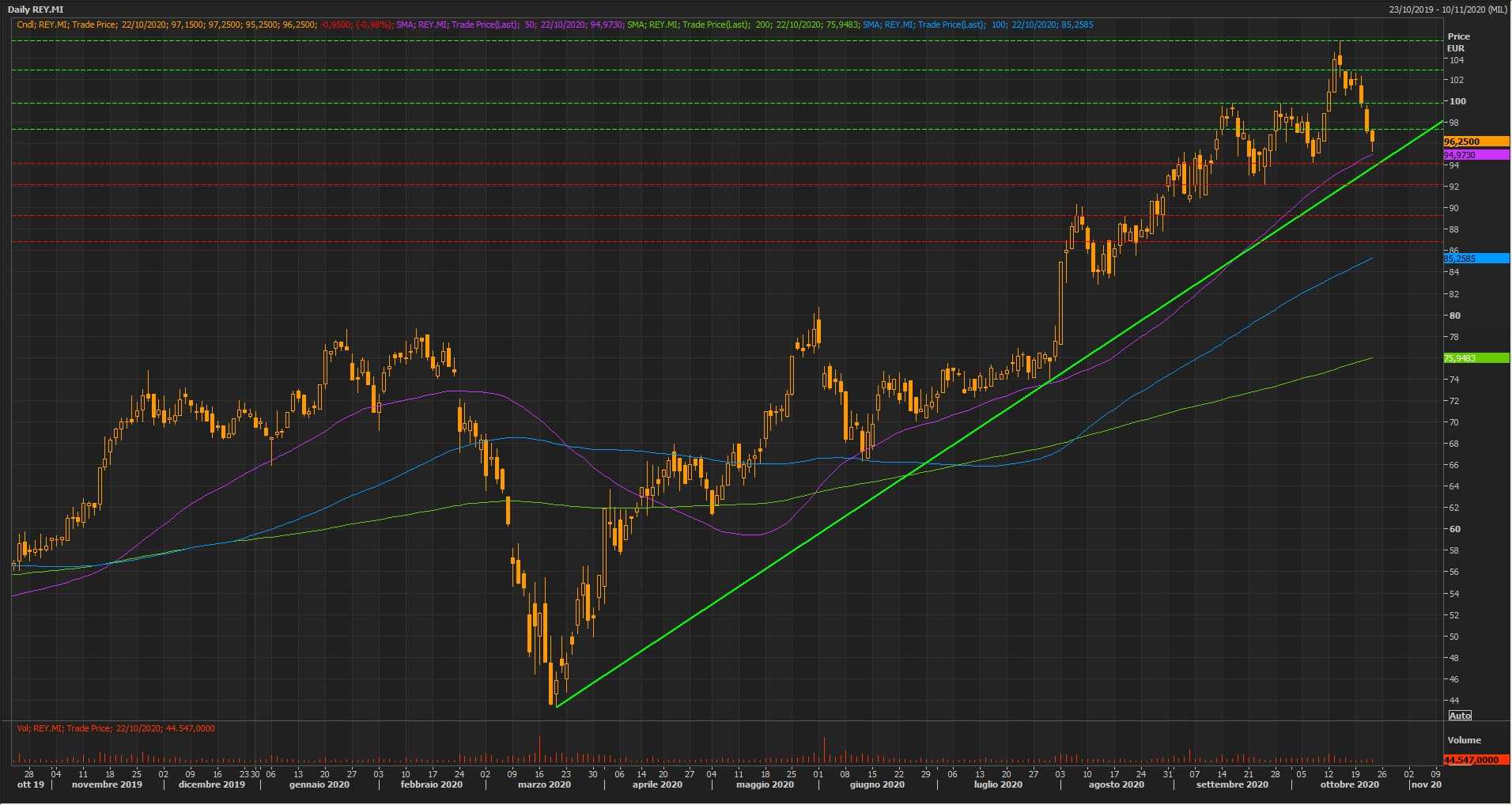The height and width of the screenshot is (805, 1512).
Task: Click the Vol REY.MI volume legend text
Action: click(x=115, y=728)
